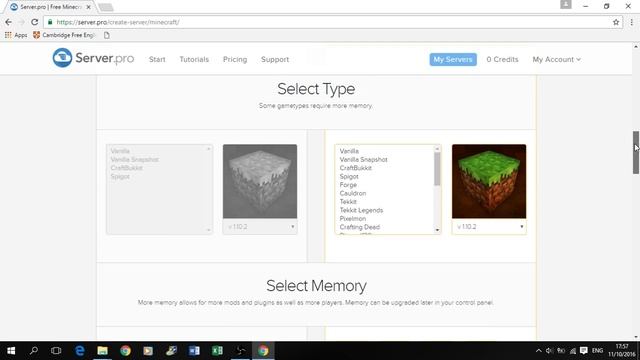The height and width of the screenshot is (360, 640).
Task: Open the Tutorials page
Action: click(194, 60)
